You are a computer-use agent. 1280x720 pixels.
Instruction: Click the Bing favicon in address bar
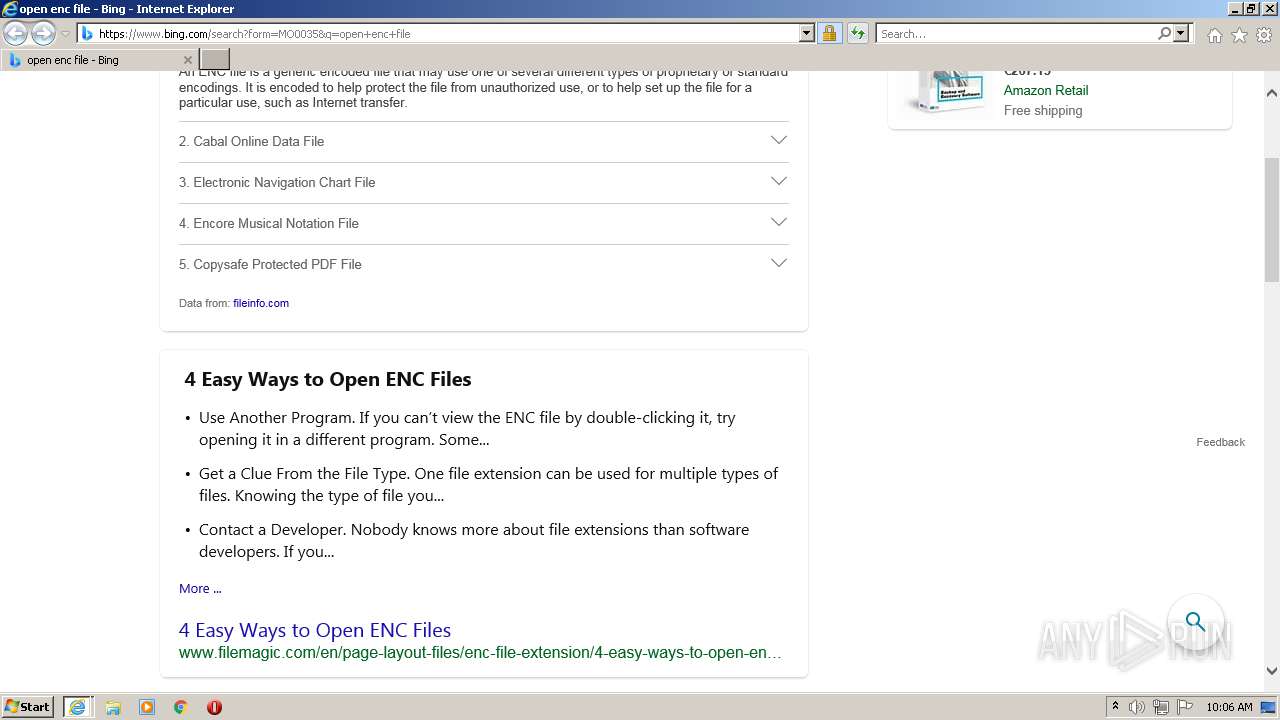tap(87, 33)
